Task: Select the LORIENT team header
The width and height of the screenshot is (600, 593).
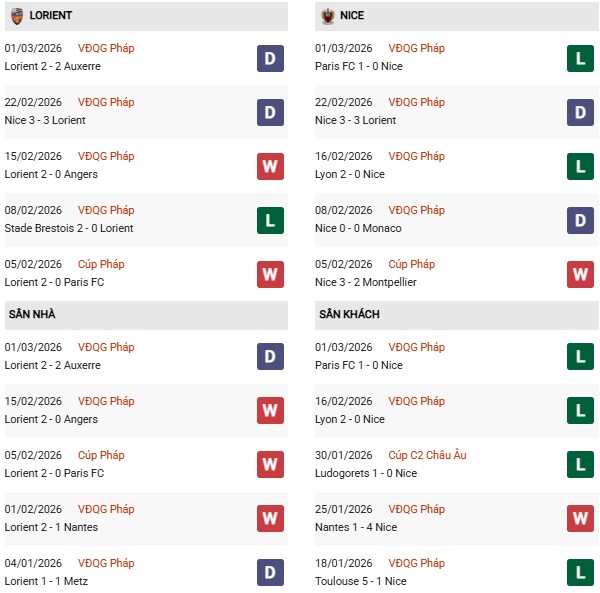Action: pyautogui.click(x=51, y=16)
